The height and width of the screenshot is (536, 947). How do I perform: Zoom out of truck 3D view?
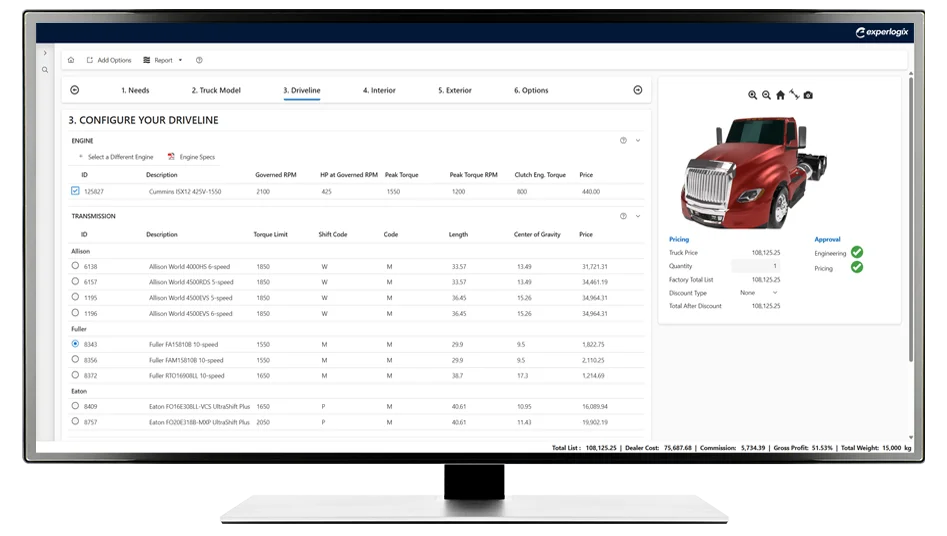tap(766, 95)
